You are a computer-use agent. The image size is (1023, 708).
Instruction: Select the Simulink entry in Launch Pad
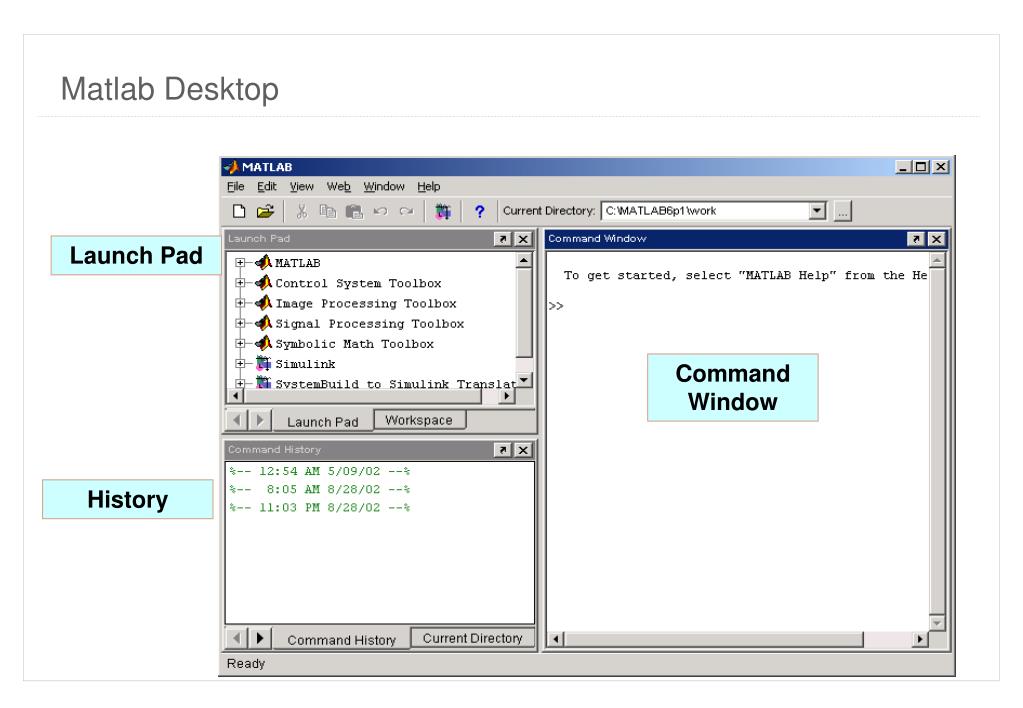point(305,364)
